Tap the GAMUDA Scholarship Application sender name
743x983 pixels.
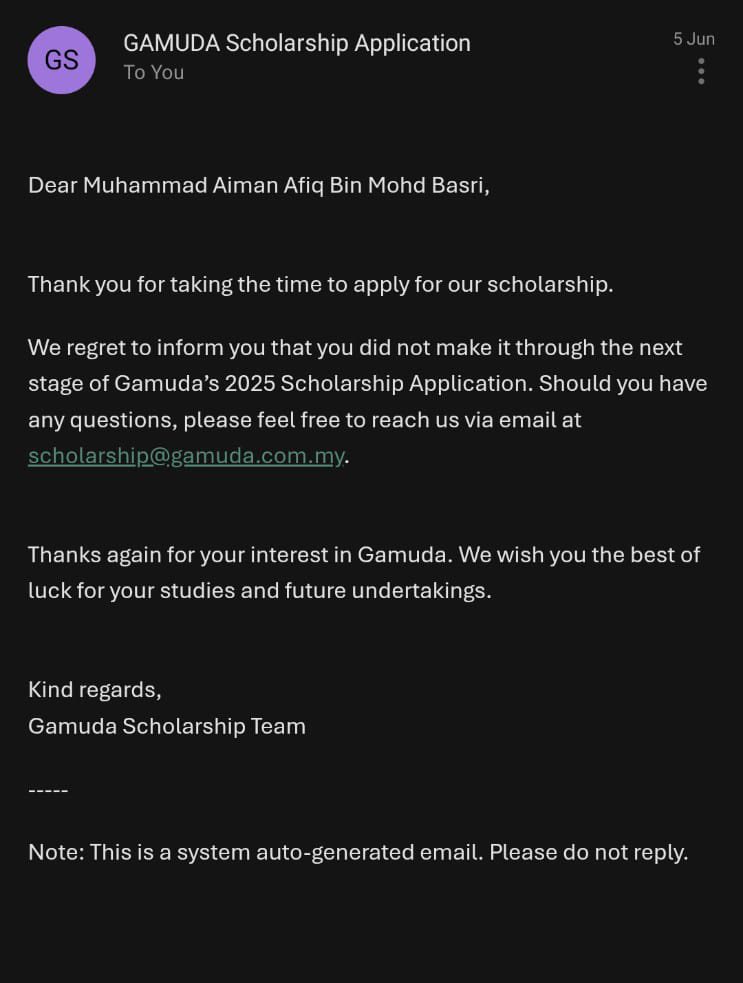coord(297,43)
